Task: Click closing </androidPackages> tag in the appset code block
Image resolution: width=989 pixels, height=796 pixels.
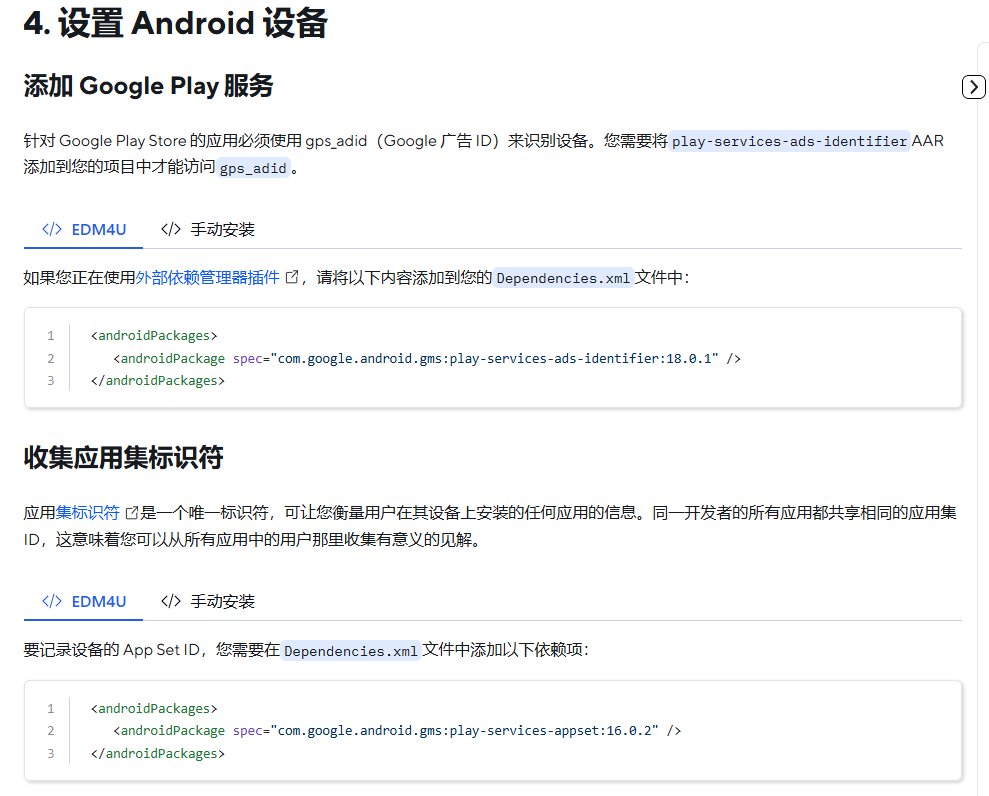Action: point(158,753)
